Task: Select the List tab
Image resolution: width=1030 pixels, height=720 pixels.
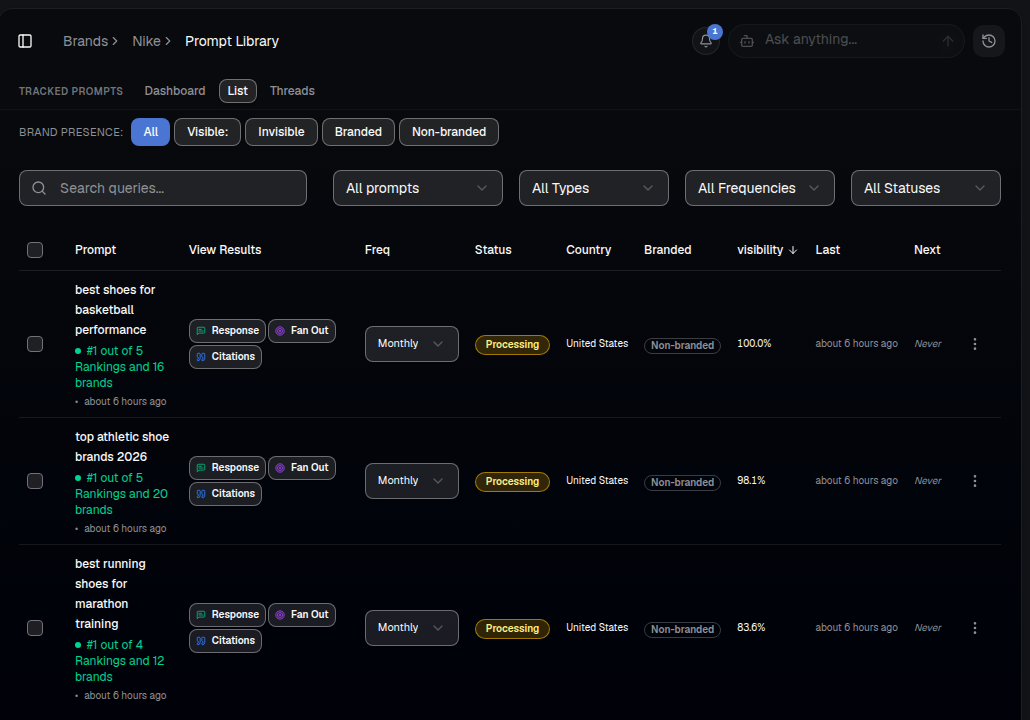Action: click(x=238, y=91)
